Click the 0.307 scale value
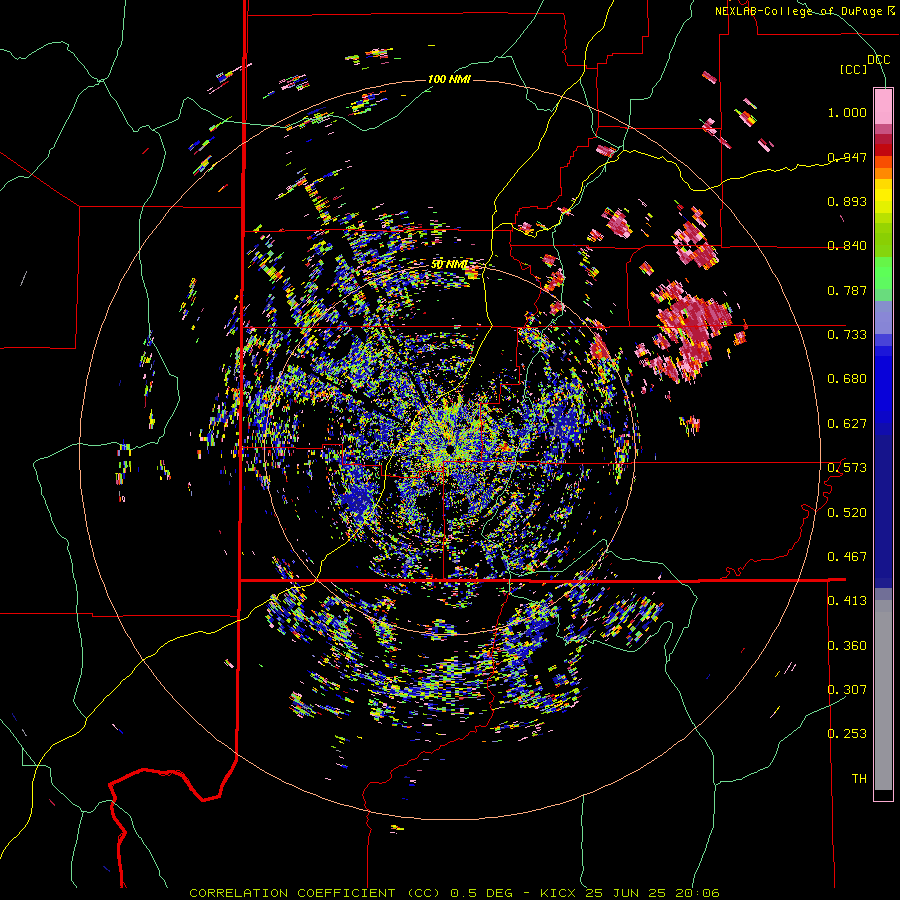This screenshot has height=900, width=900. coord(847,690)
